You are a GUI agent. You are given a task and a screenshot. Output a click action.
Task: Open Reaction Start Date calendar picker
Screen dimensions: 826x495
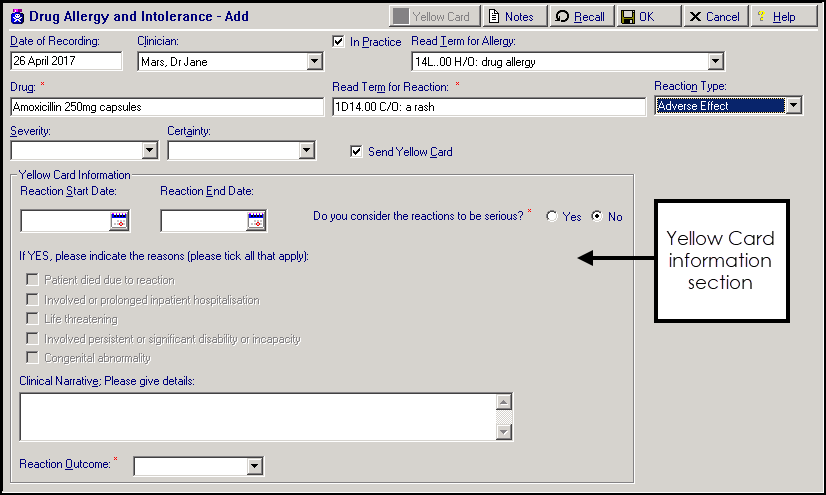pos(120,221)
